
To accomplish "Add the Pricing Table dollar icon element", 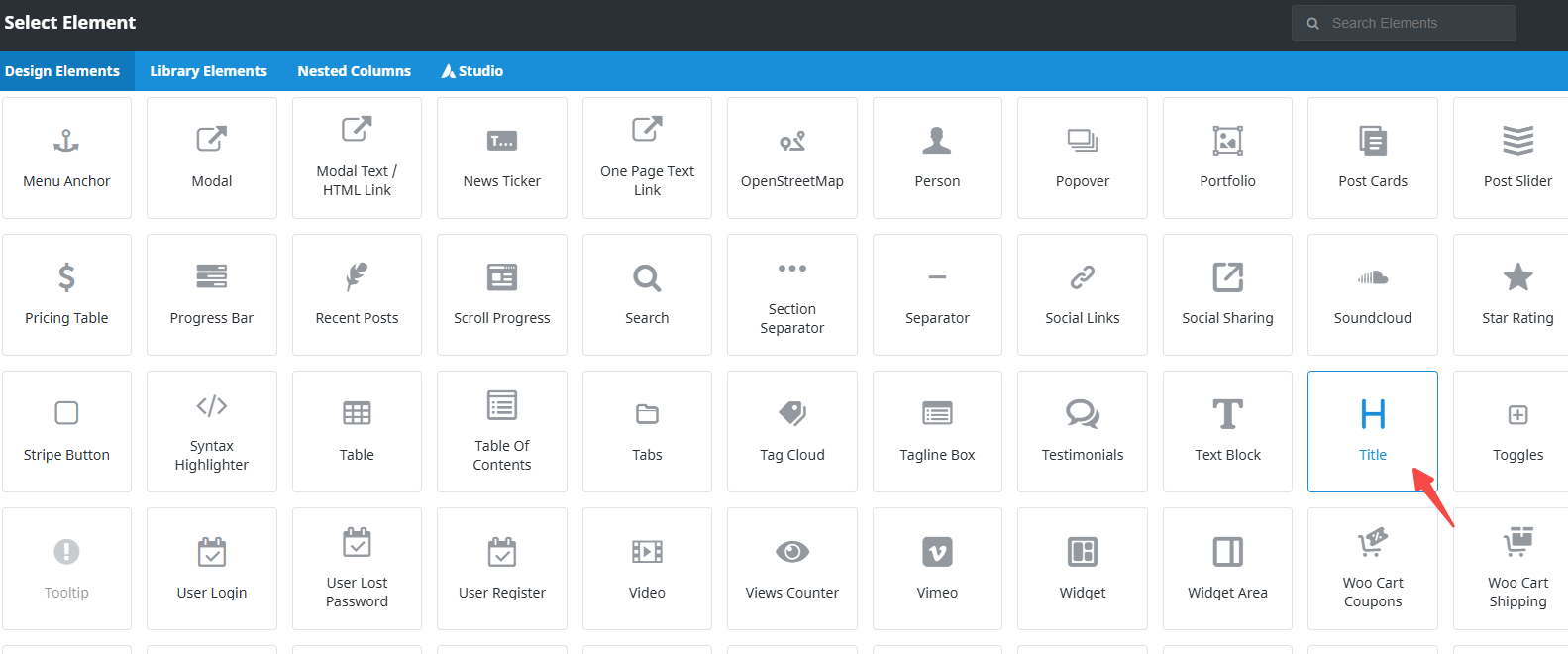I will tap(66, 277).
